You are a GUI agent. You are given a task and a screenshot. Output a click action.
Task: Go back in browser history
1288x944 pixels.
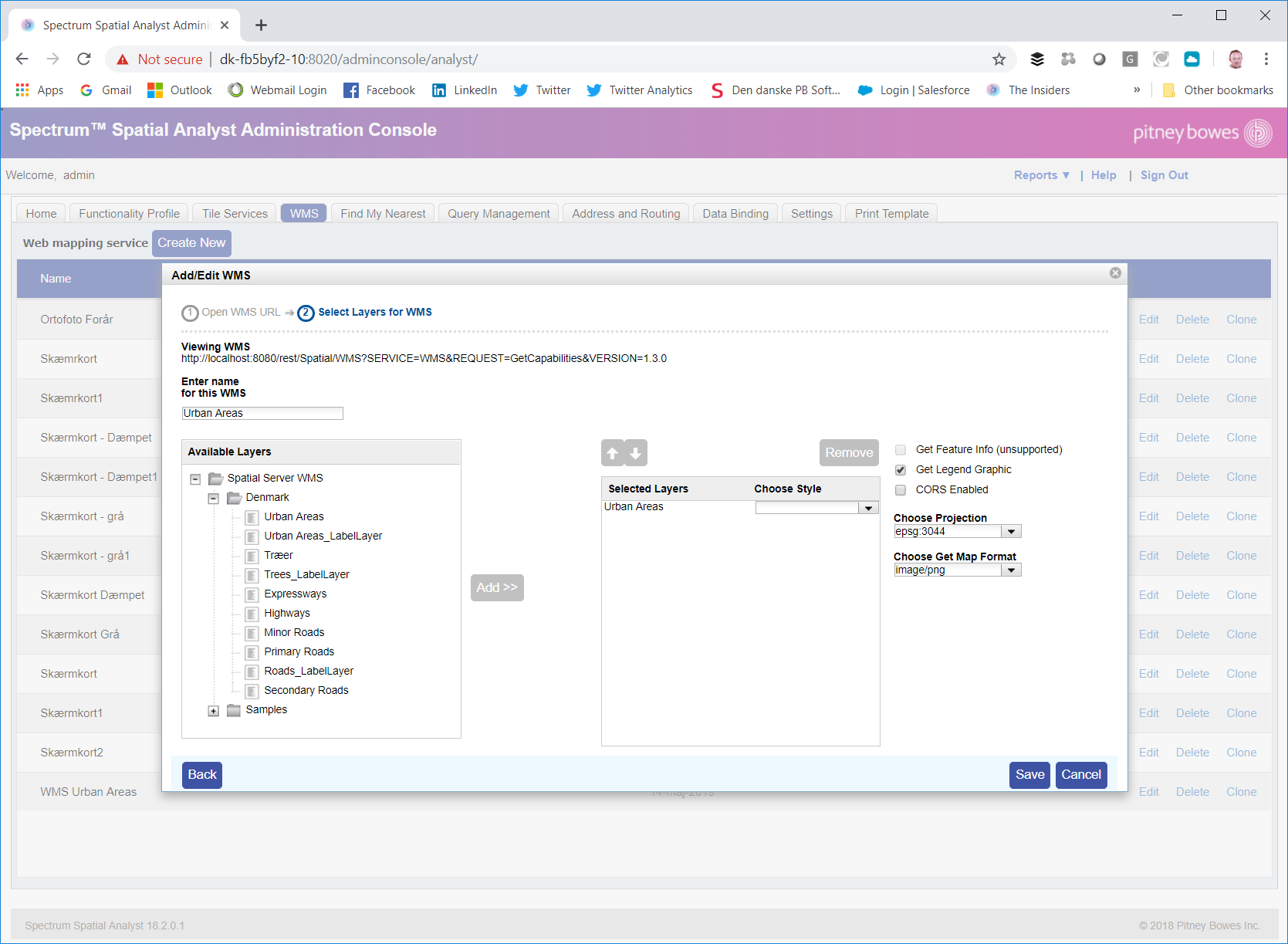[22, 59]
